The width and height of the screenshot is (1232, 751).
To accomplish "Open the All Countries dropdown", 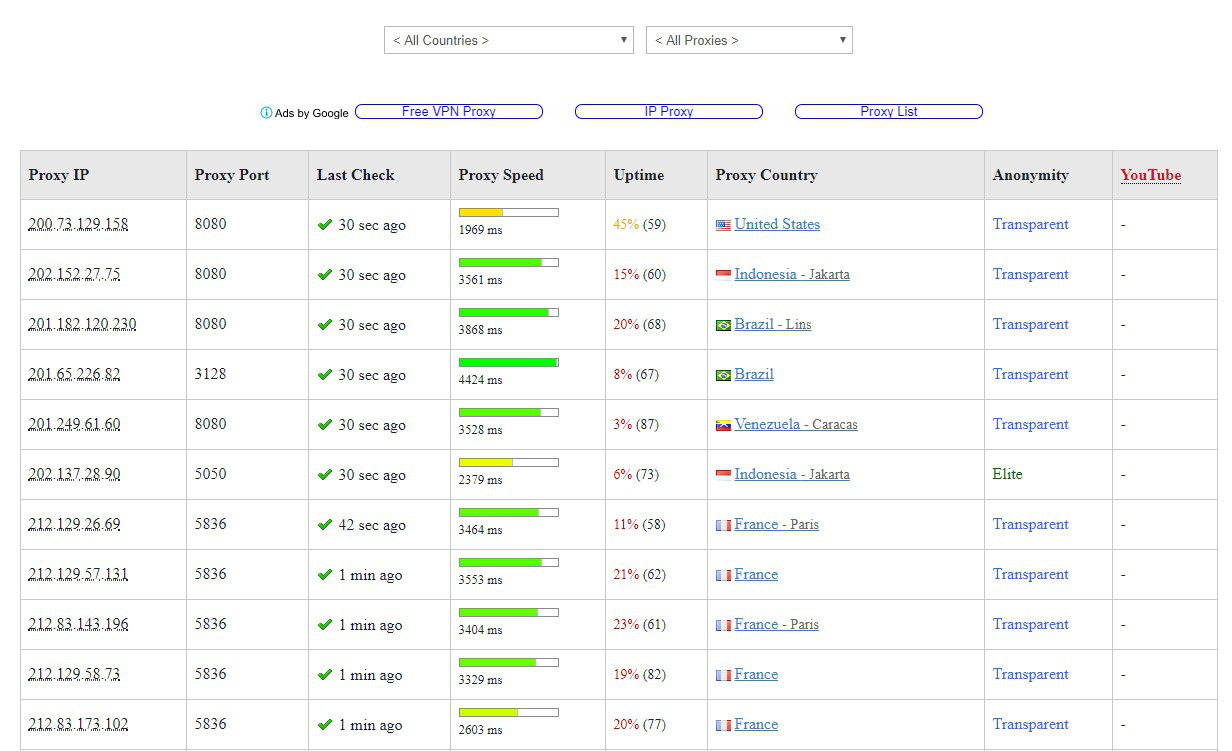I will (x=508, y=40).
